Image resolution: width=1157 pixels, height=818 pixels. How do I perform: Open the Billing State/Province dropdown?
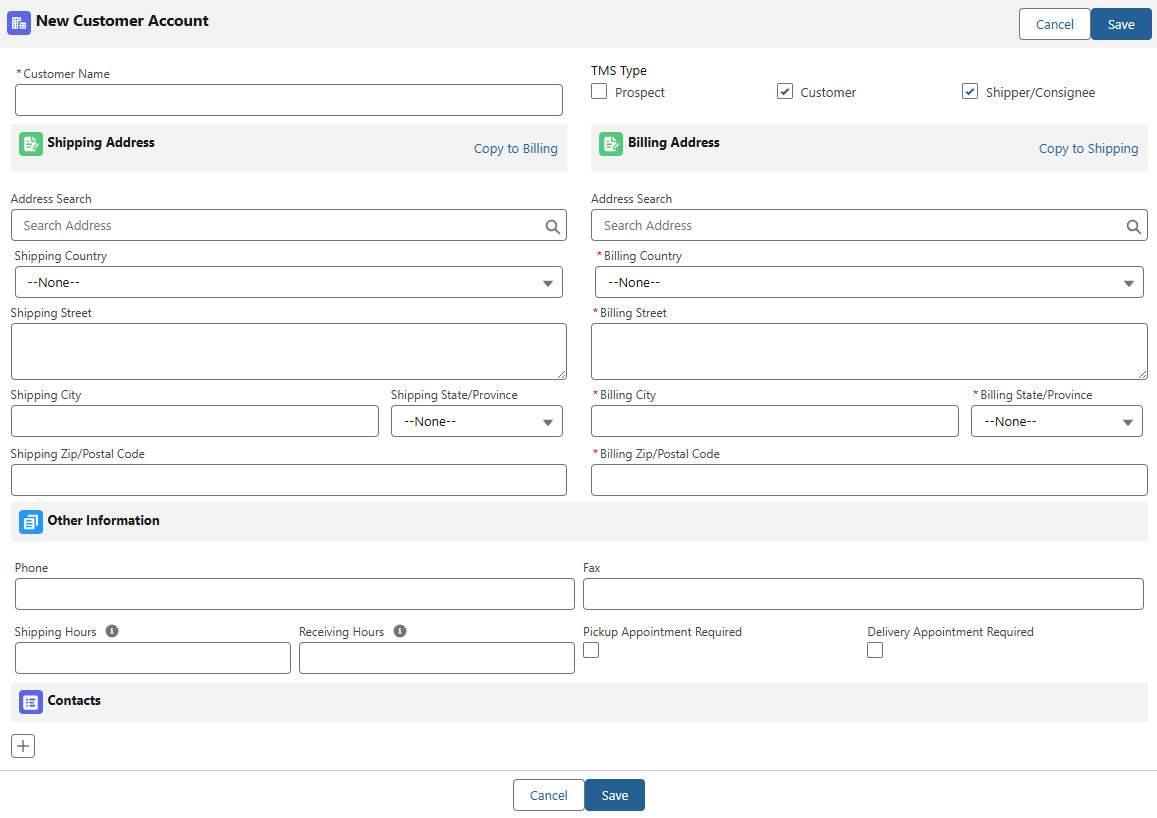pos(1057,421)
